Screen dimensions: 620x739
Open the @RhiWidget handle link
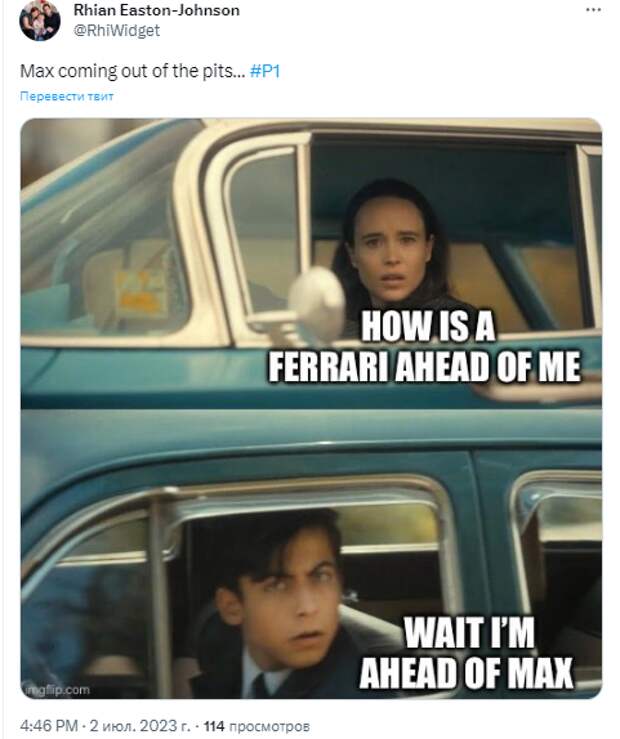click(x=116, y=30)
